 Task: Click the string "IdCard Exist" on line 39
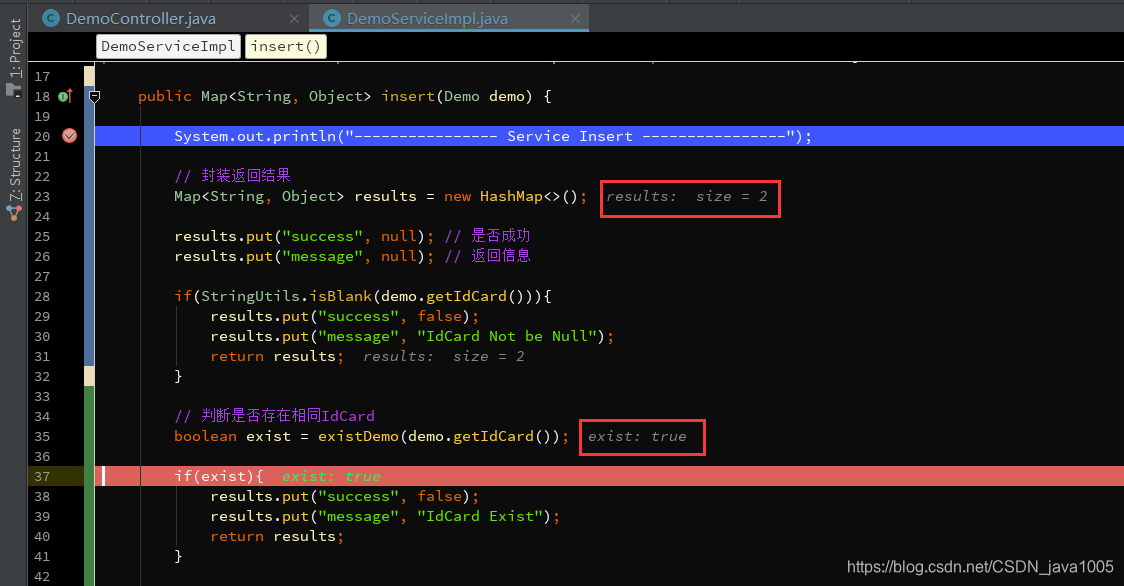(480, 516)
